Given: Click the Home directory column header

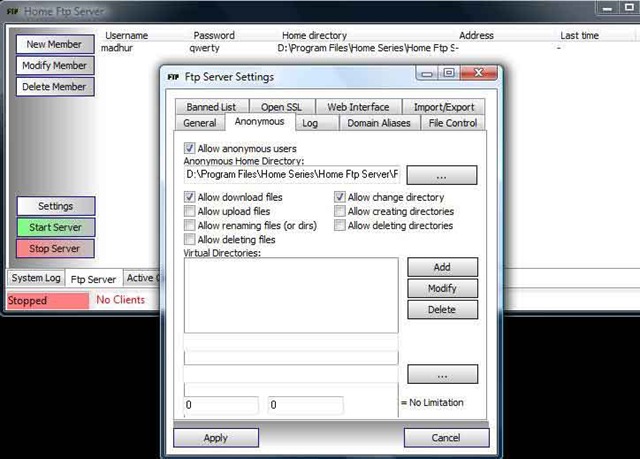Looking at the screenshot, I should point(314,35).
